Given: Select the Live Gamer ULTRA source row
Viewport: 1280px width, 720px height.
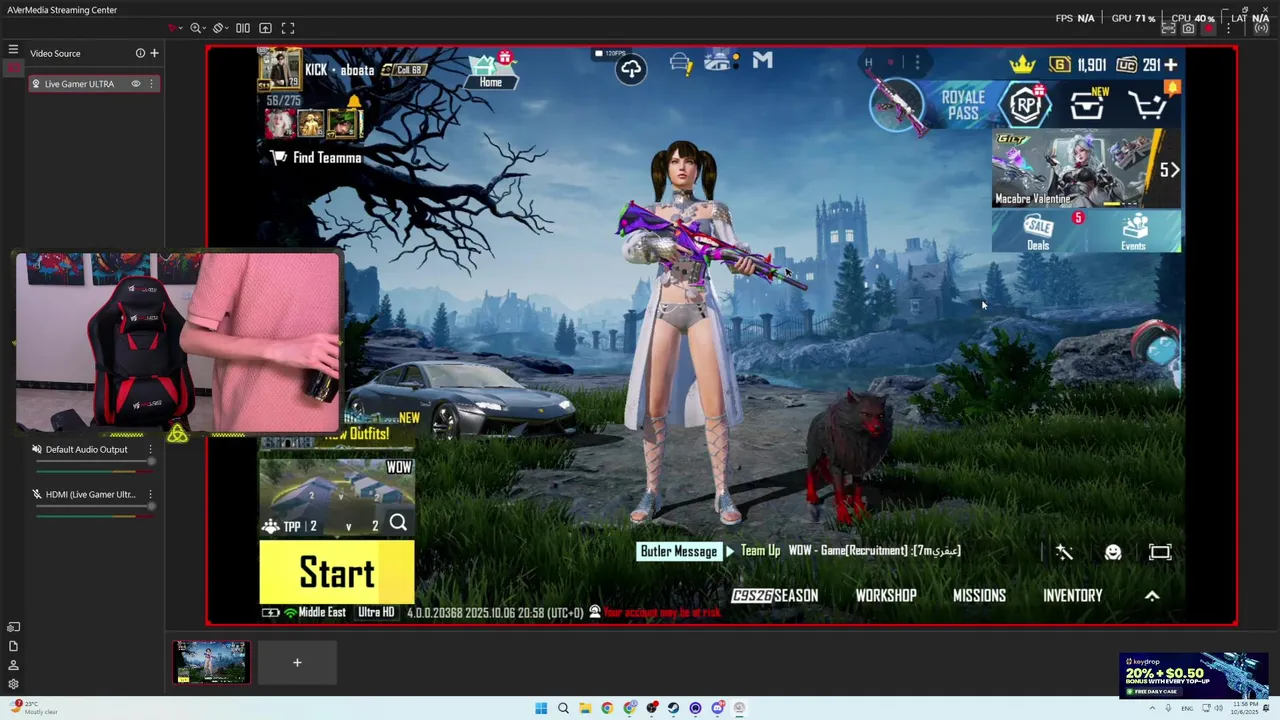Looking at the screenshot, I should (x=94, y=84).
